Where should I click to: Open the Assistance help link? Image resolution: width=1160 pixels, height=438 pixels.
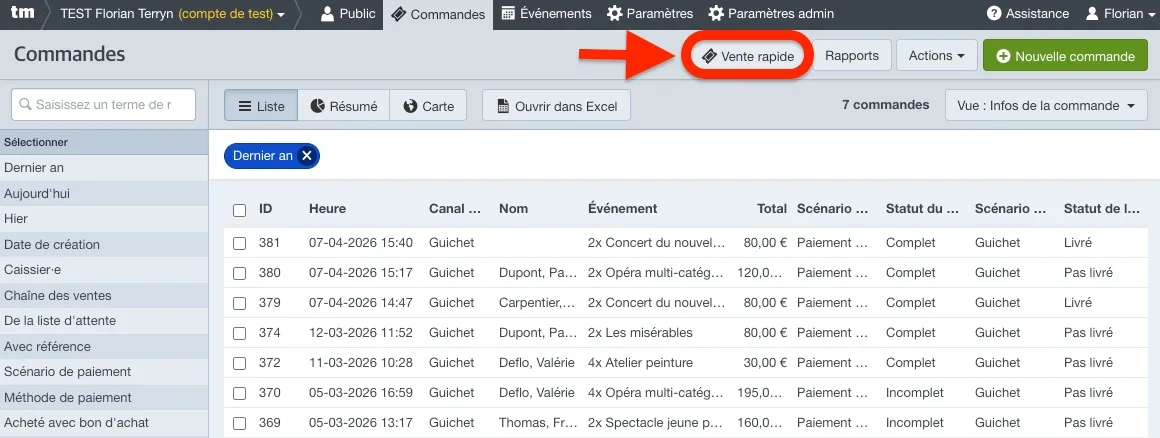[x=1028, y=14]
